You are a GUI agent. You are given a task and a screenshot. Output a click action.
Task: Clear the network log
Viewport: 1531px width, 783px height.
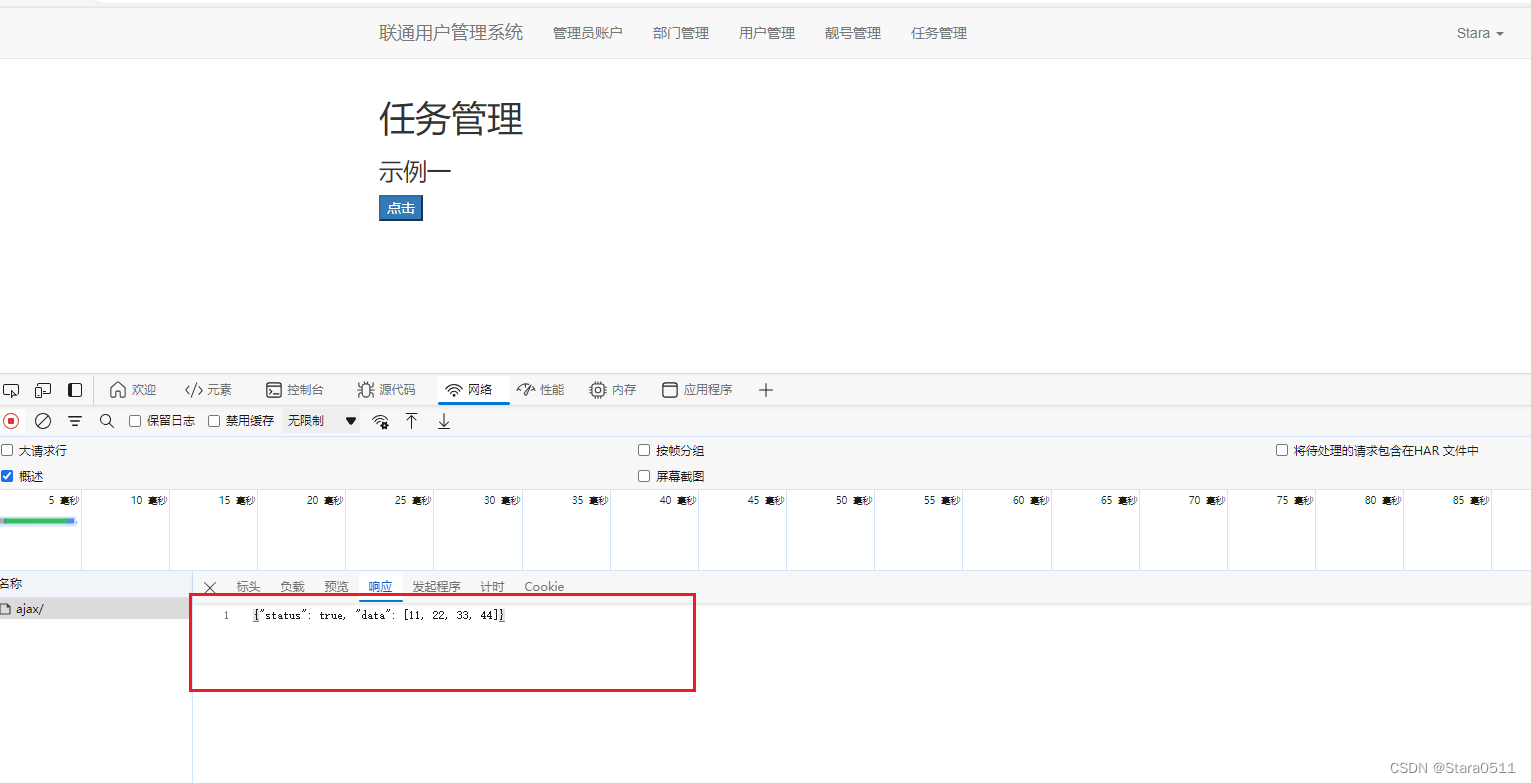pyautogui.click(x=43, y=421)
